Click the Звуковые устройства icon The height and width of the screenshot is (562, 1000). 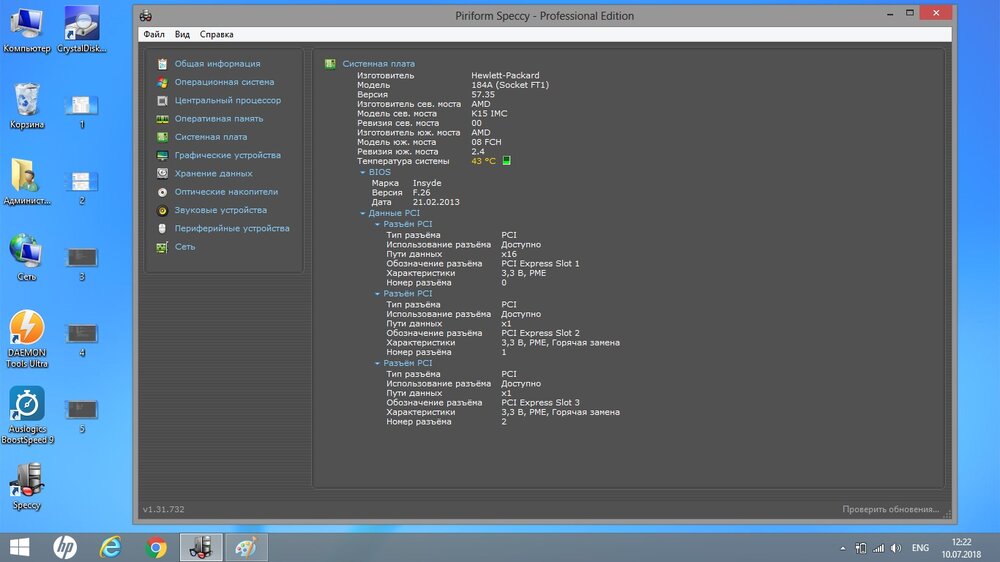tap(162, 211)
